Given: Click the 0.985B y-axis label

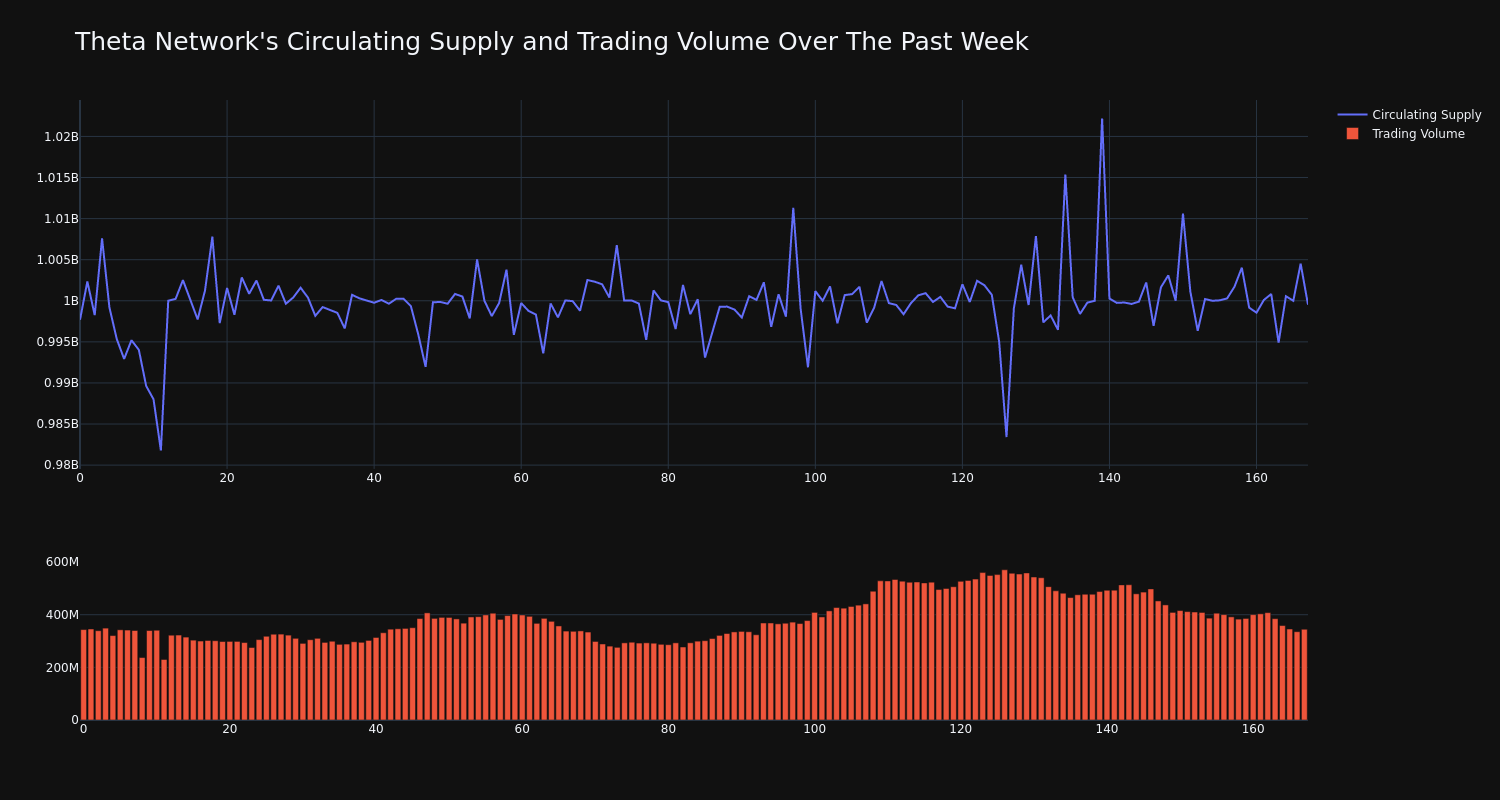Looking at the screenshot, I should point(57,424).
